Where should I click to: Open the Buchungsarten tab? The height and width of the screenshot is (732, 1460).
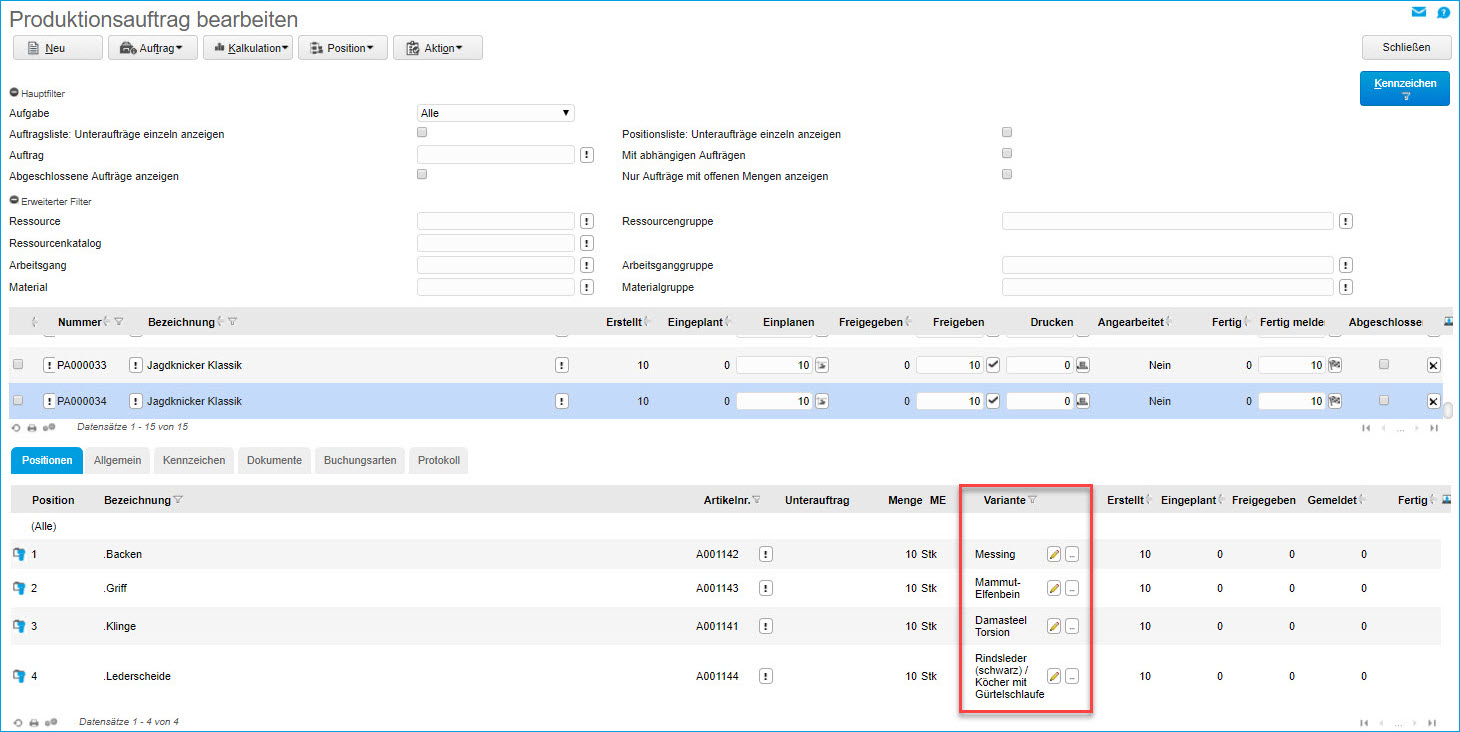pyautogui.click(x=360, y=460)
